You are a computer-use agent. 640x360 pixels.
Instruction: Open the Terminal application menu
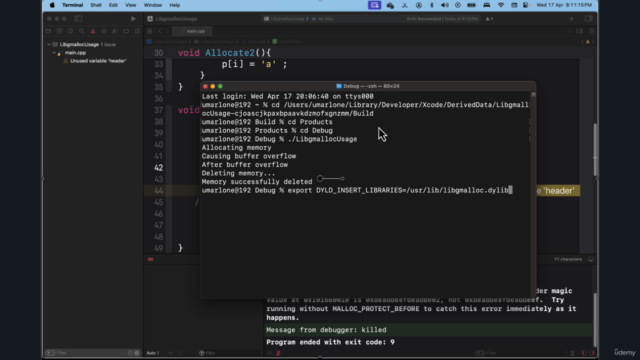point(72,5)
